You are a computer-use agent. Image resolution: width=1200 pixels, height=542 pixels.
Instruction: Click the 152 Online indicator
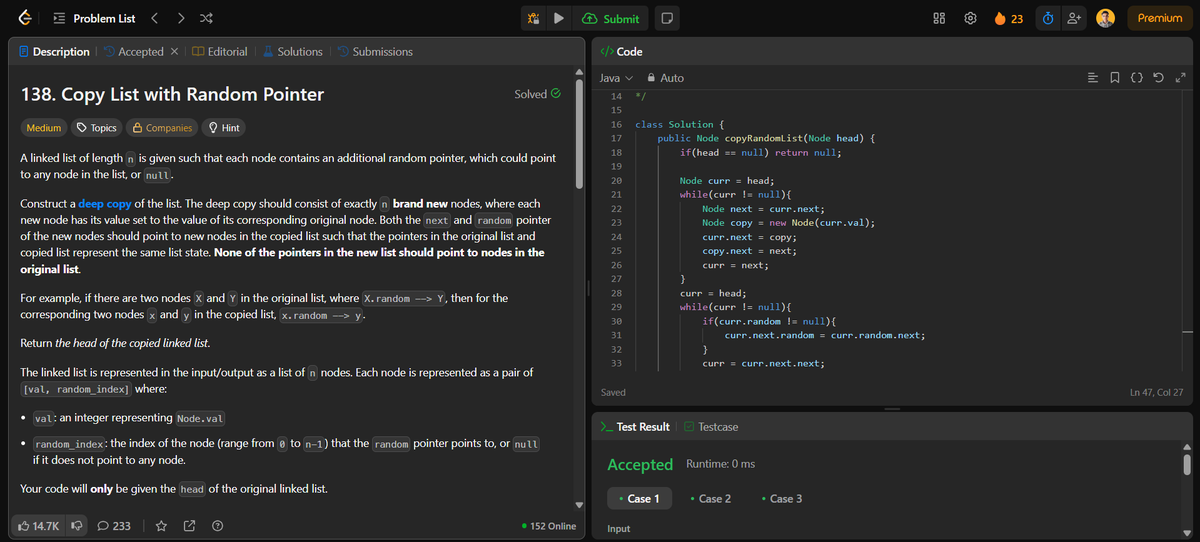click(x=549, y=526)
